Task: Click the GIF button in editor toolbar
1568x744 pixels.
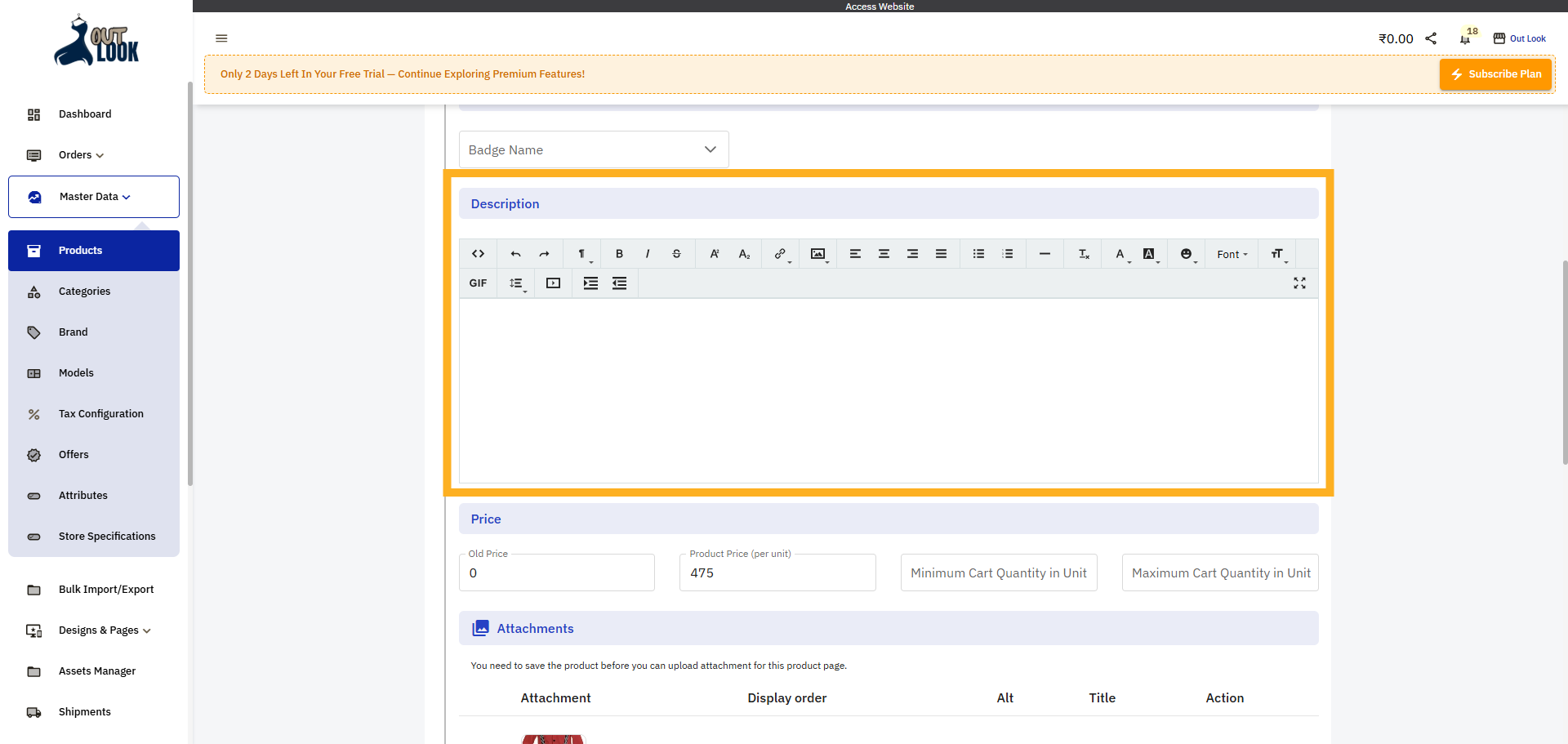Action: tap(478, 283)
